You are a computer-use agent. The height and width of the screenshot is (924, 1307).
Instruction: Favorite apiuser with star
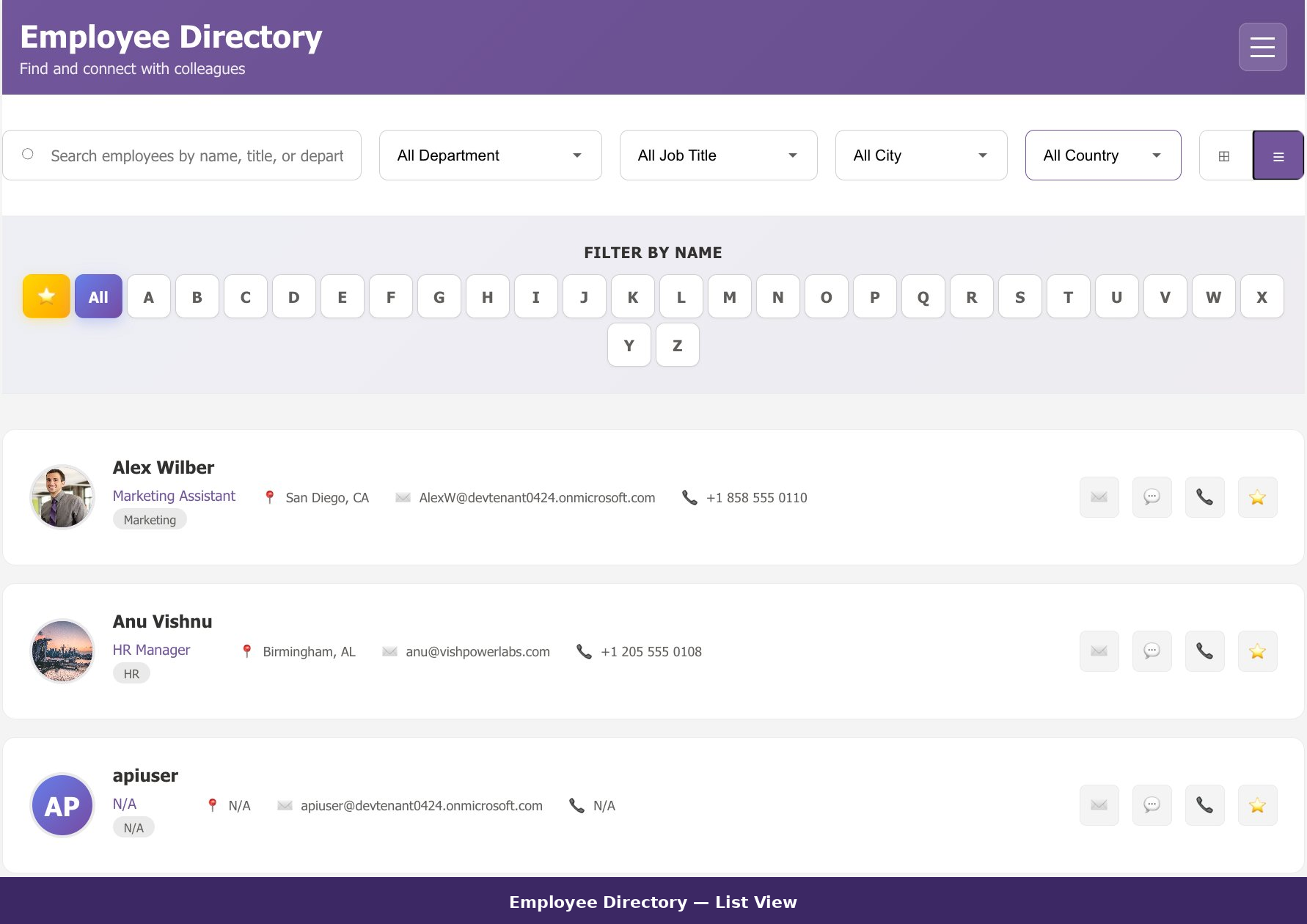1258,805
